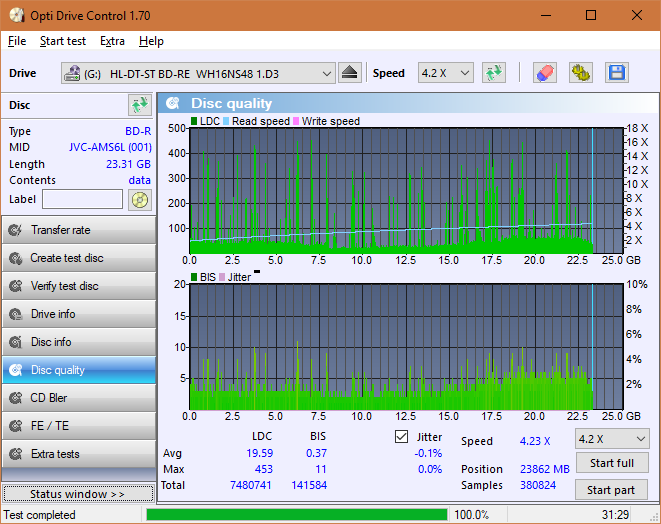Click the LDC Avg value 19.59

pos(260,453)
